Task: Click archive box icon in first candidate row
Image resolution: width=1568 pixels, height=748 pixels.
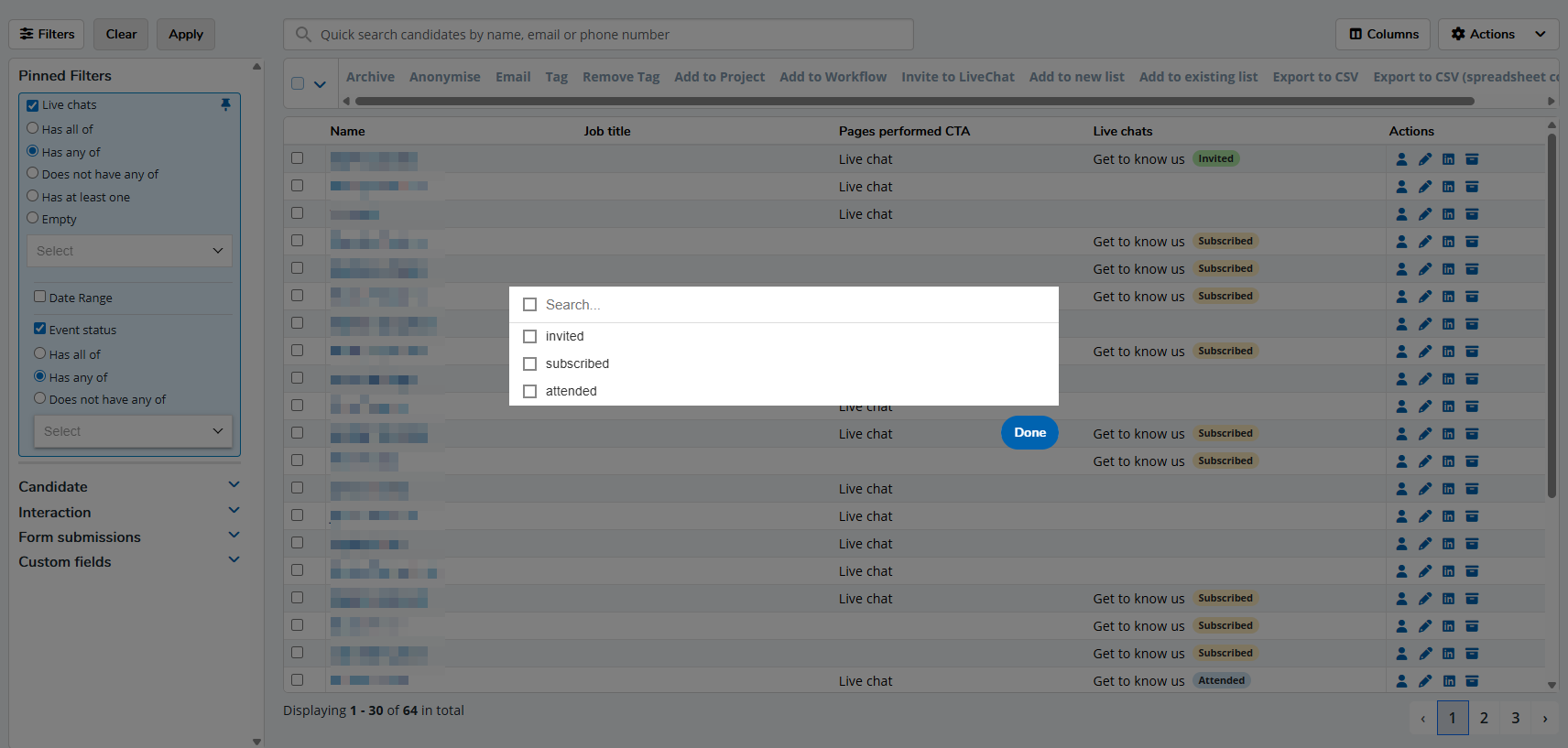Action: 1472,159
